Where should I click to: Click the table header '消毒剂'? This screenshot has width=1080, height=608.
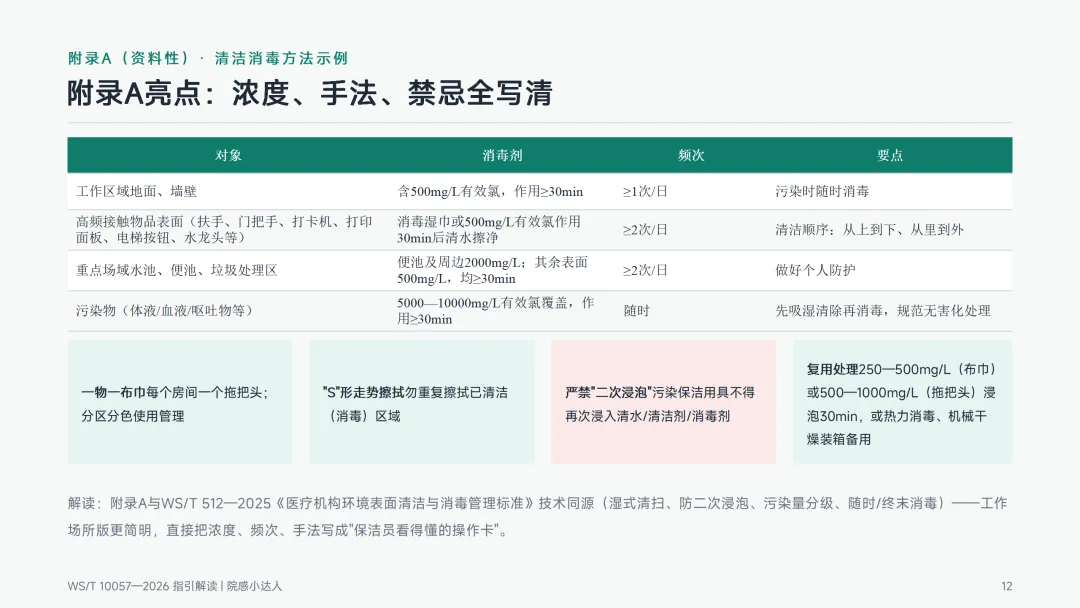502,156
